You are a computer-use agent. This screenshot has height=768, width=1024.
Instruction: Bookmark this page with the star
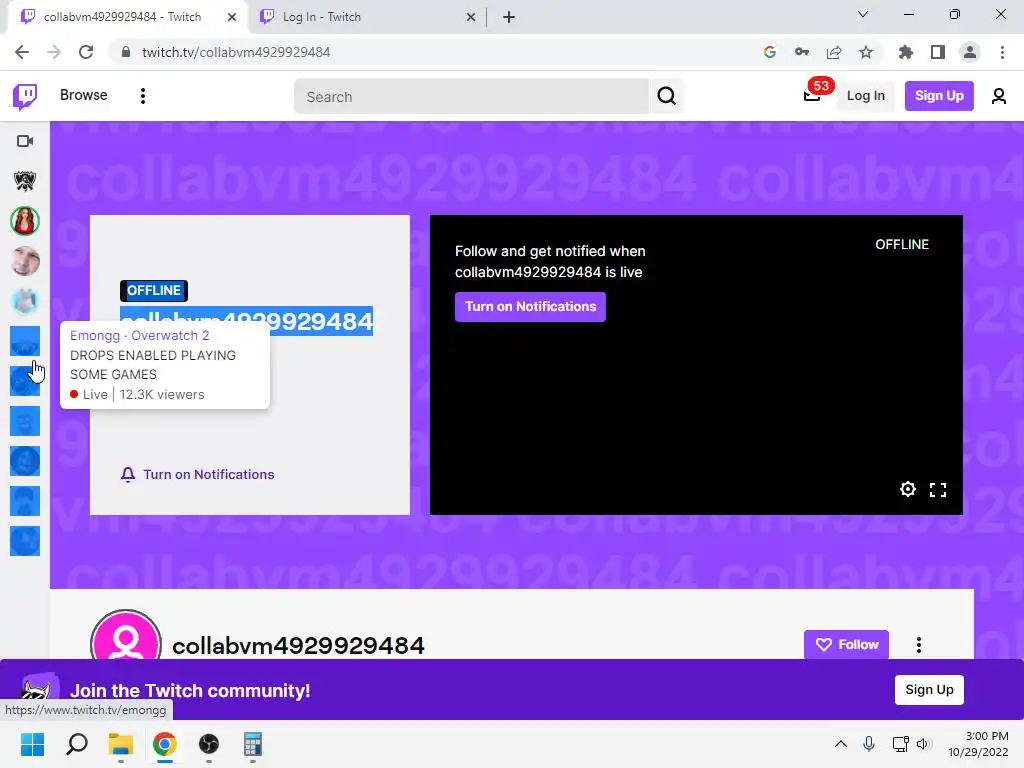click(866, 52)
